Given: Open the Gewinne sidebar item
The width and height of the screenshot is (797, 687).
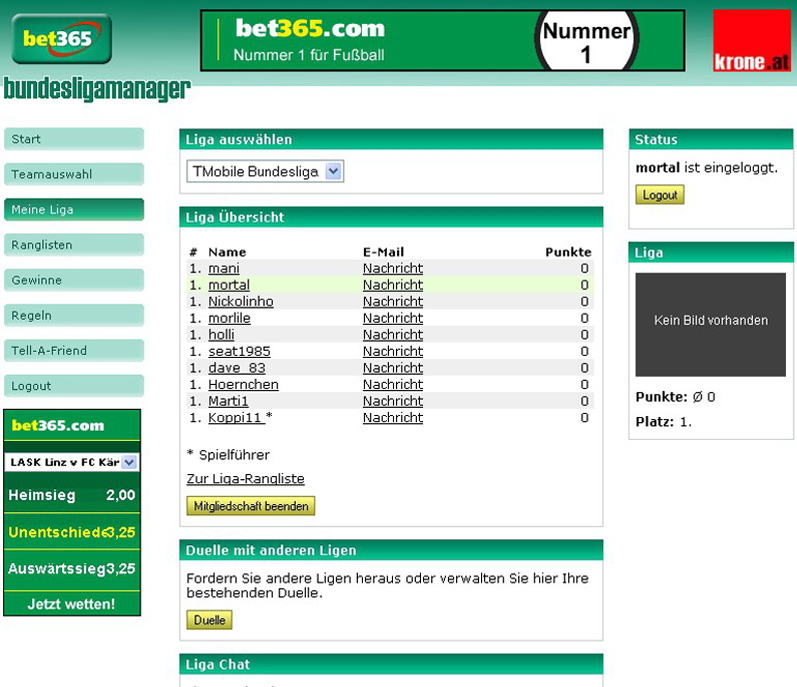Looking at the screenshot, I should click(x=74, y=280).
